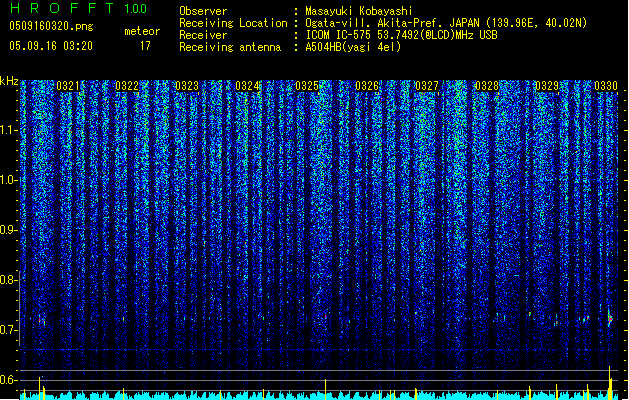Click the Receiver label
Screen dimensions: 629x400
coord(203,35)
